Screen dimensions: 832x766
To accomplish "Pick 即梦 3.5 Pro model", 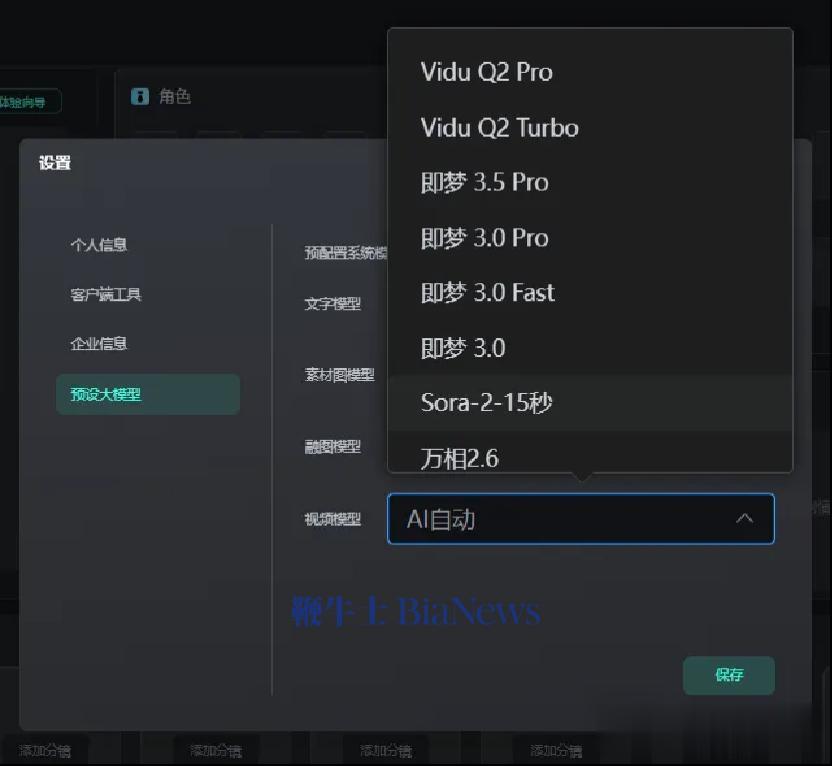I will 590,182.
